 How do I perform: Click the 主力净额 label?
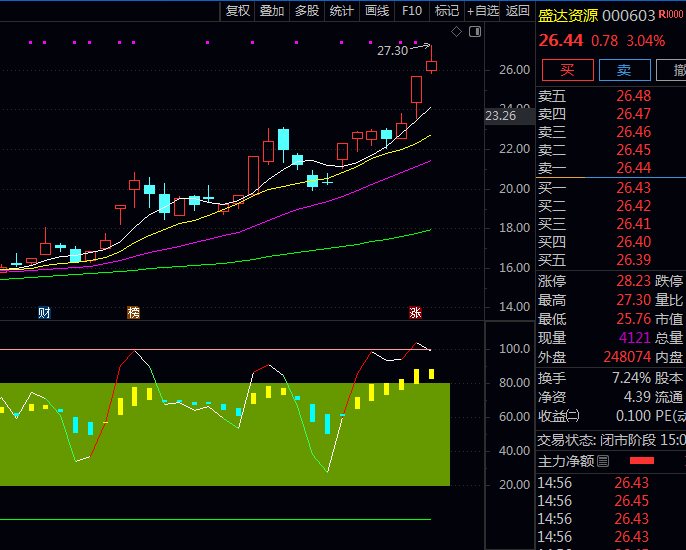tap(566, 461)
